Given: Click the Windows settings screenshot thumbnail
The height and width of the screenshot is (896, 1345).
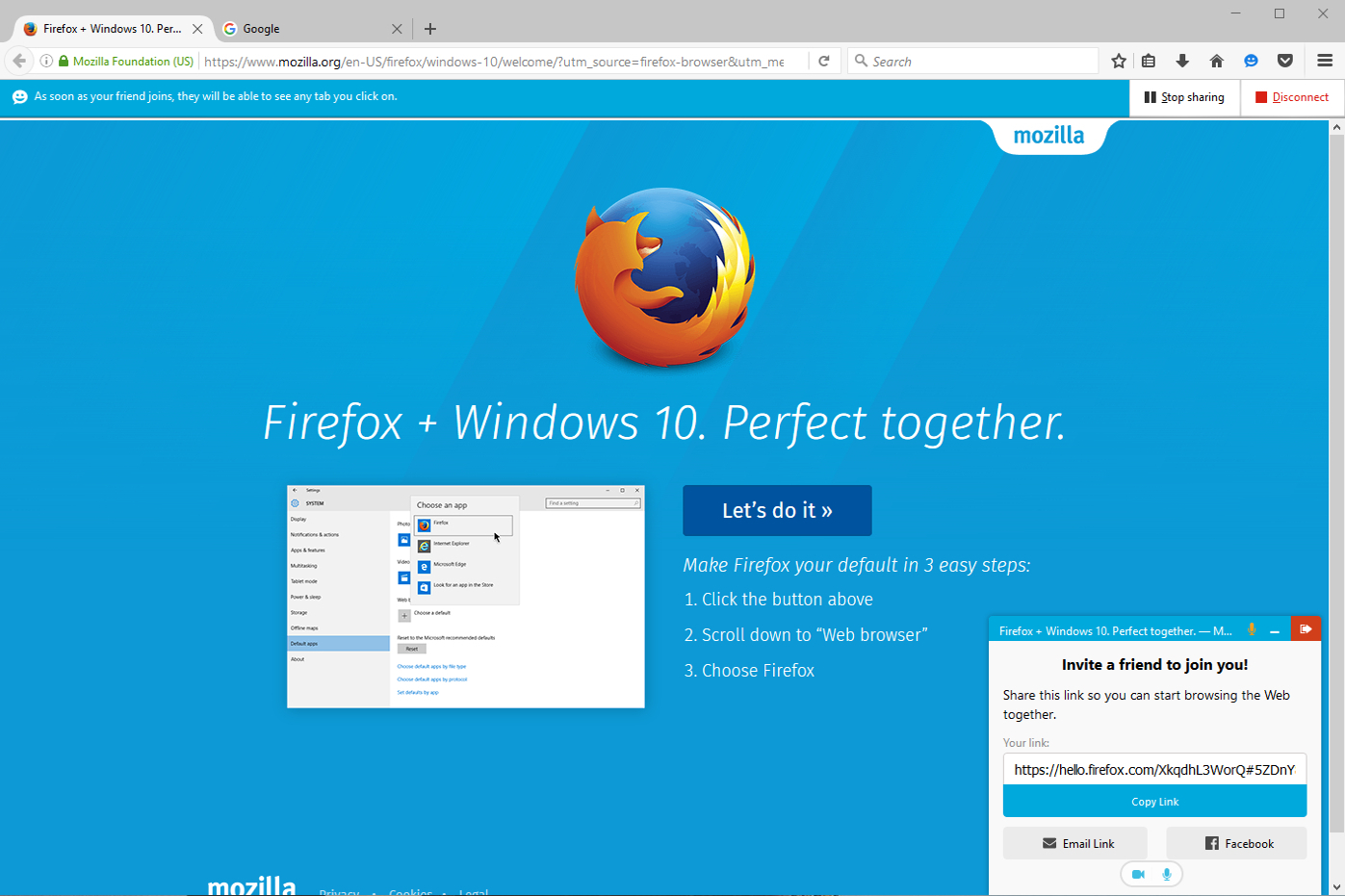Looking at the screenshot, I should tap(466, 597).
